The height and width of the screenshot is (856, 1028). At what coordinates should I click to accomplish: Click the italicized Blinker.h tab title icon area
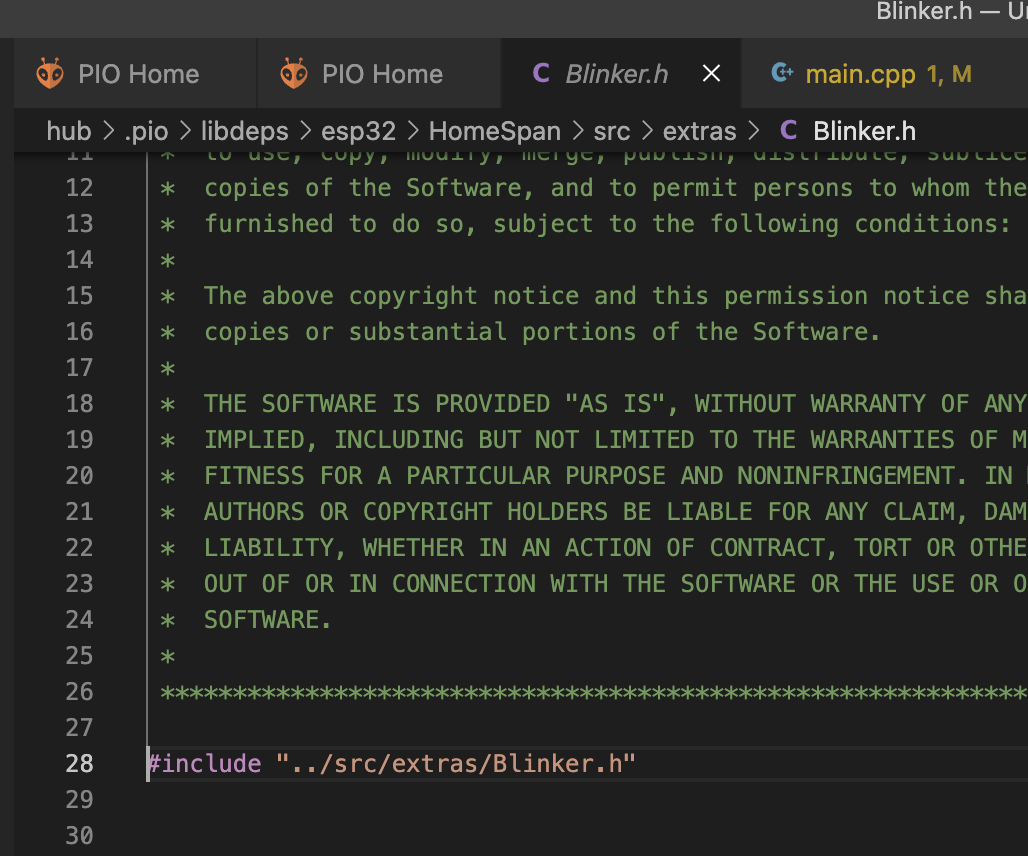coord(618,73)
